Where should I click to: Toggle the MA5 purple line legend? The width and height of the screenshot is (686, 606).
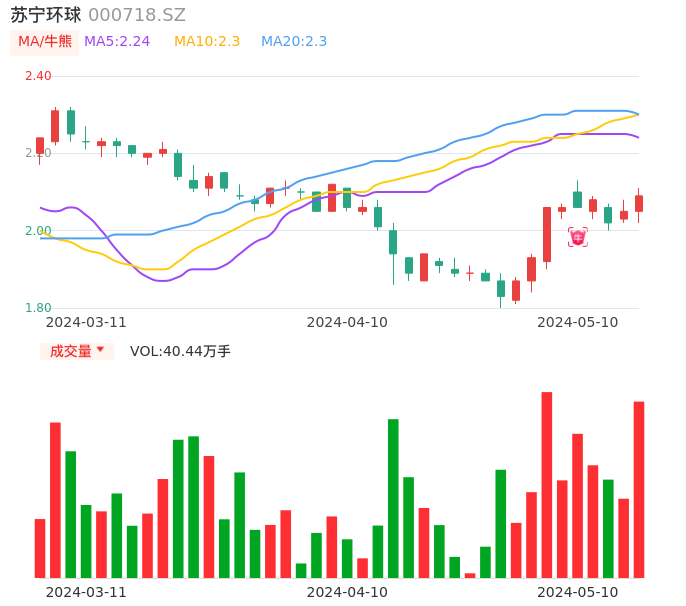[x=117, y=42]
